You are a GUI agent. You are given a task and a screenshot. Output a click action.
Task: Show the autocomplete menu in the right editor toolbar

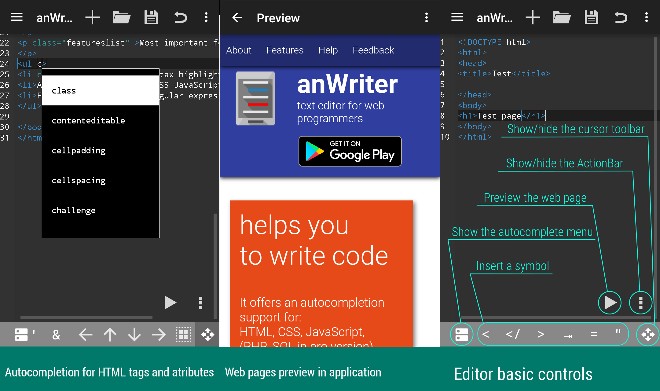(462, 335)
